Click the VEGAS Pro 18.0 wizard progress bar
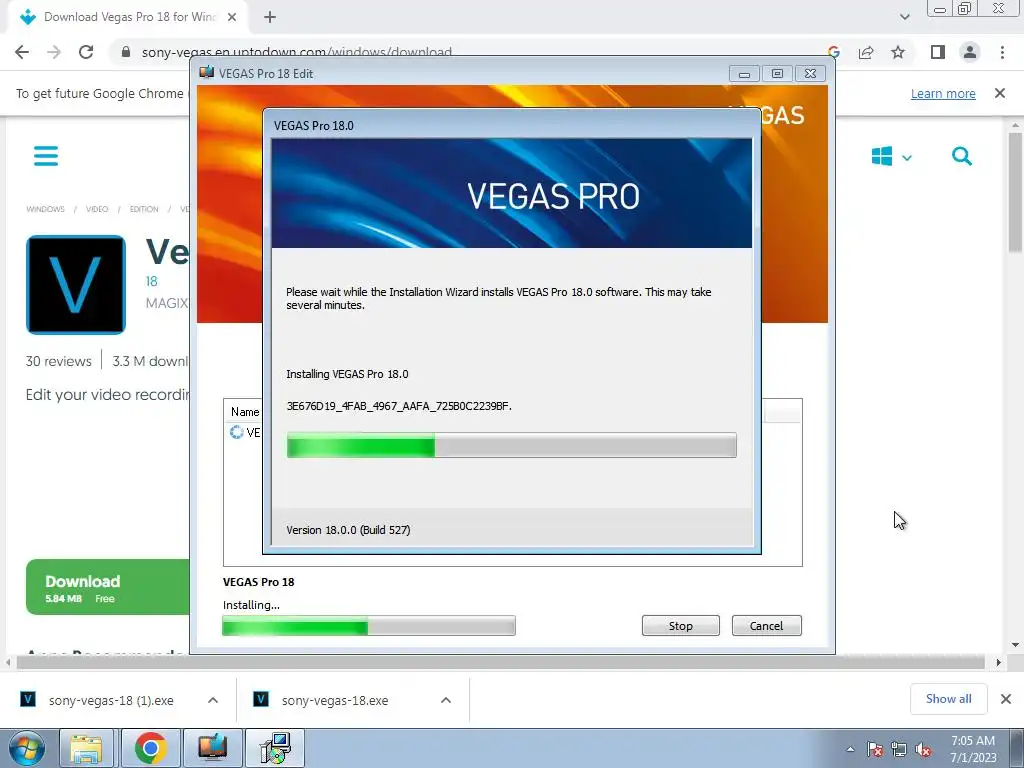Image resolution: width=1024 pixels, height=768 pixels. point(511,445)
